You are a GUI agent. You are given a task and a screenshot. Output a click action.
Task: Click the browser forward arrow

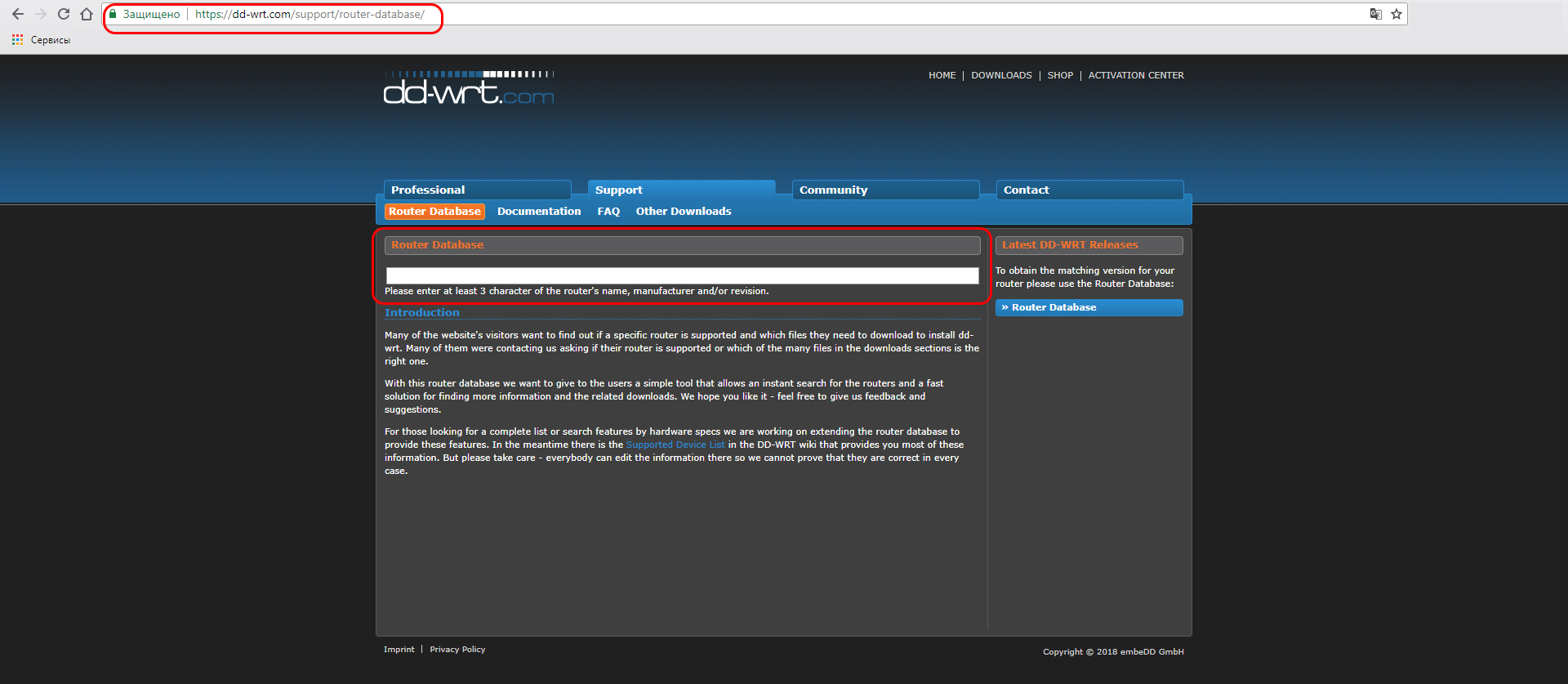point(41,14)
